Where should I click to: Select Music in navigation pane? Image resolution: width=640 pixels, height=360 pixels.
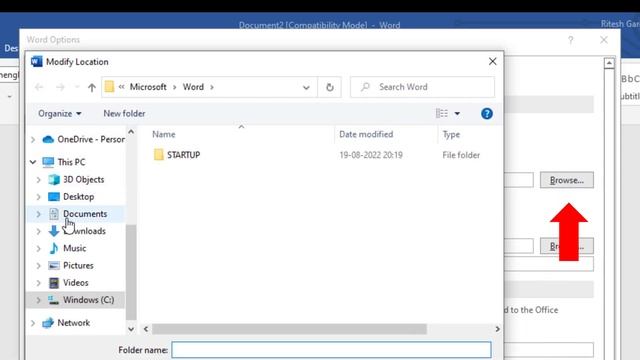[74, 248]
